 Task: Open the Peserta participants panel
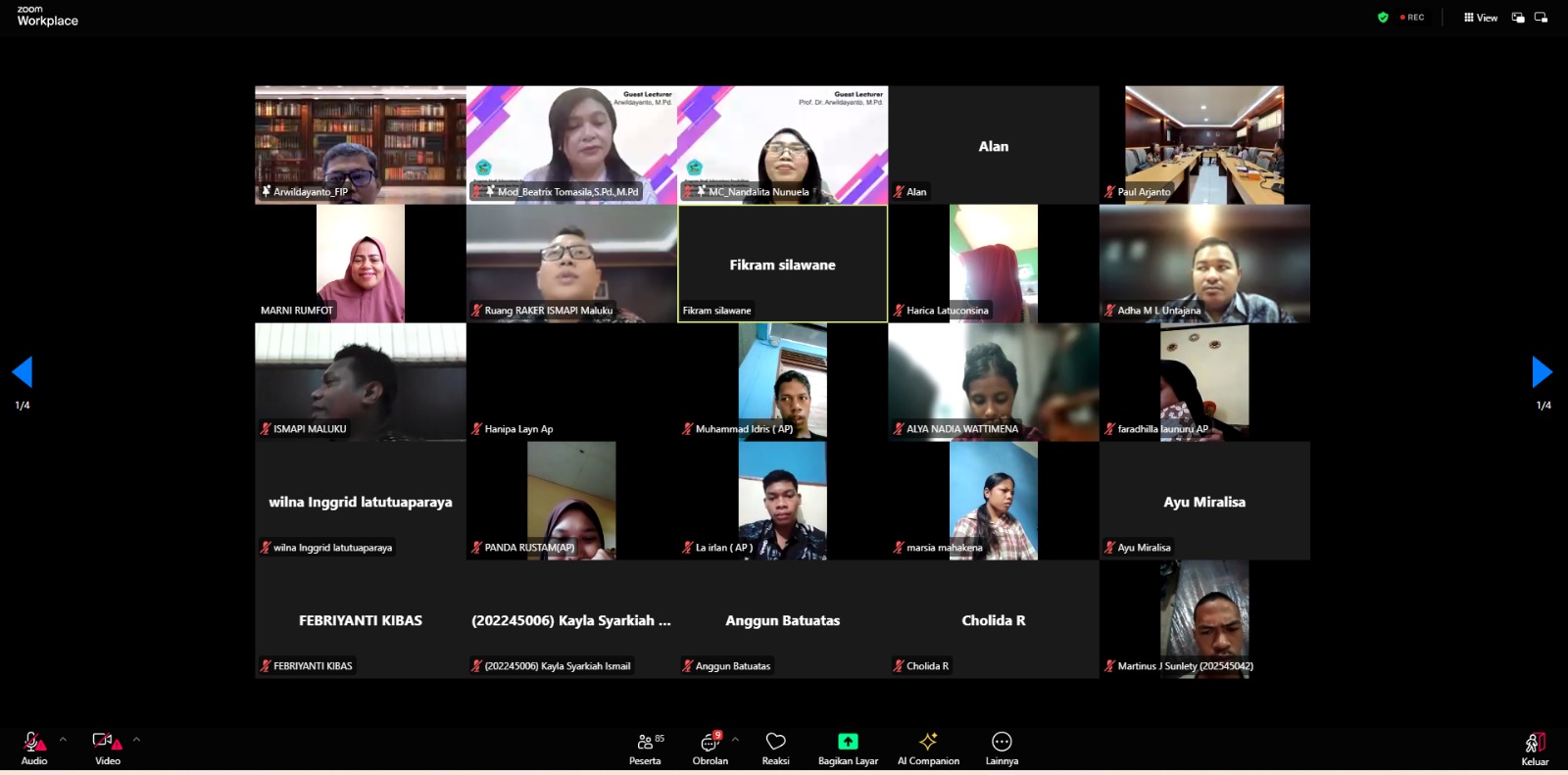tap(645, 747)
